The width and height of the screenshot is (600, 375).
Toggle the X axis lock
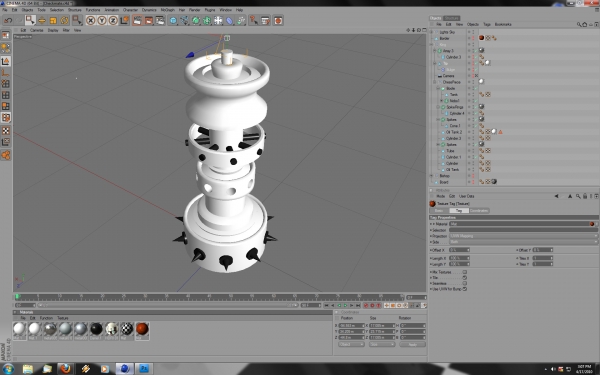pyautogui.click(x=90, y=20)
